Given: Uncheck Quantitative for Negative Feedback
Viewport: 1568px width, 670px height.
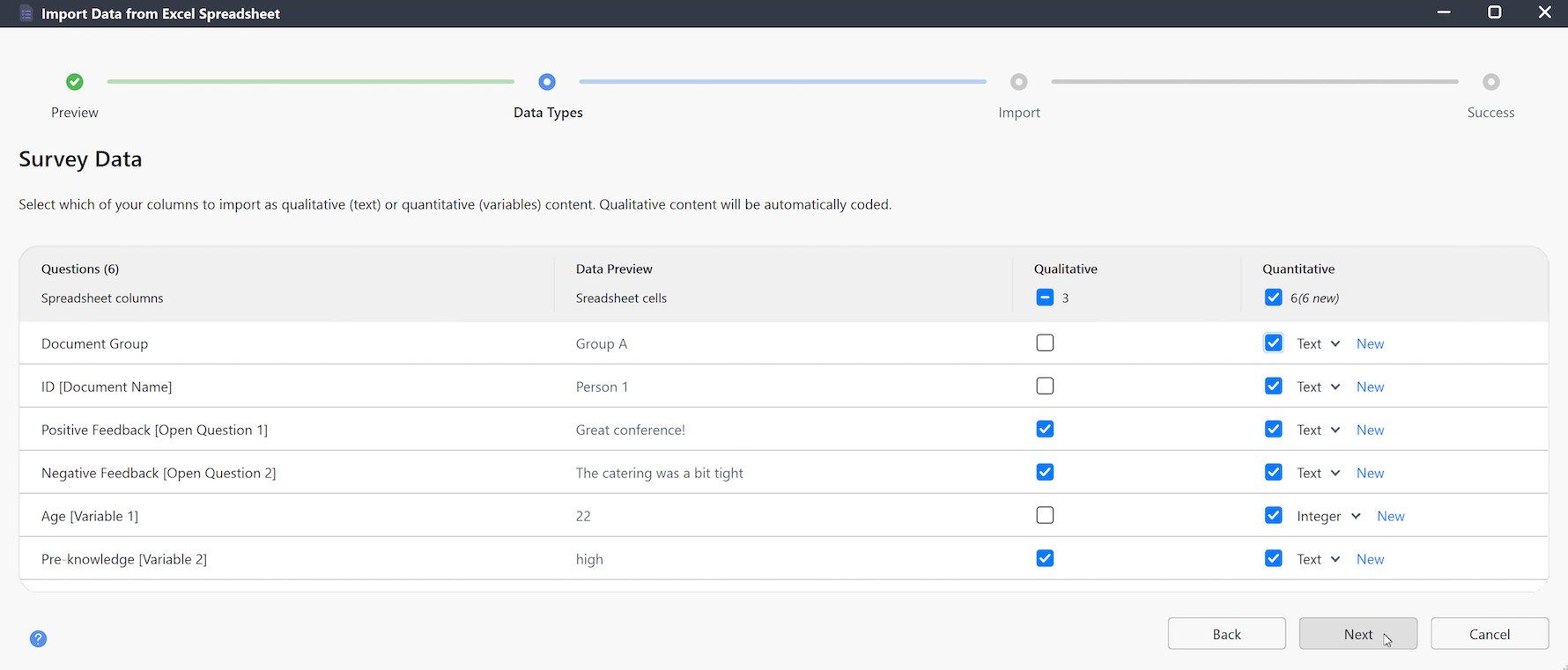Looking at the screenshot, I should 1274,473.
